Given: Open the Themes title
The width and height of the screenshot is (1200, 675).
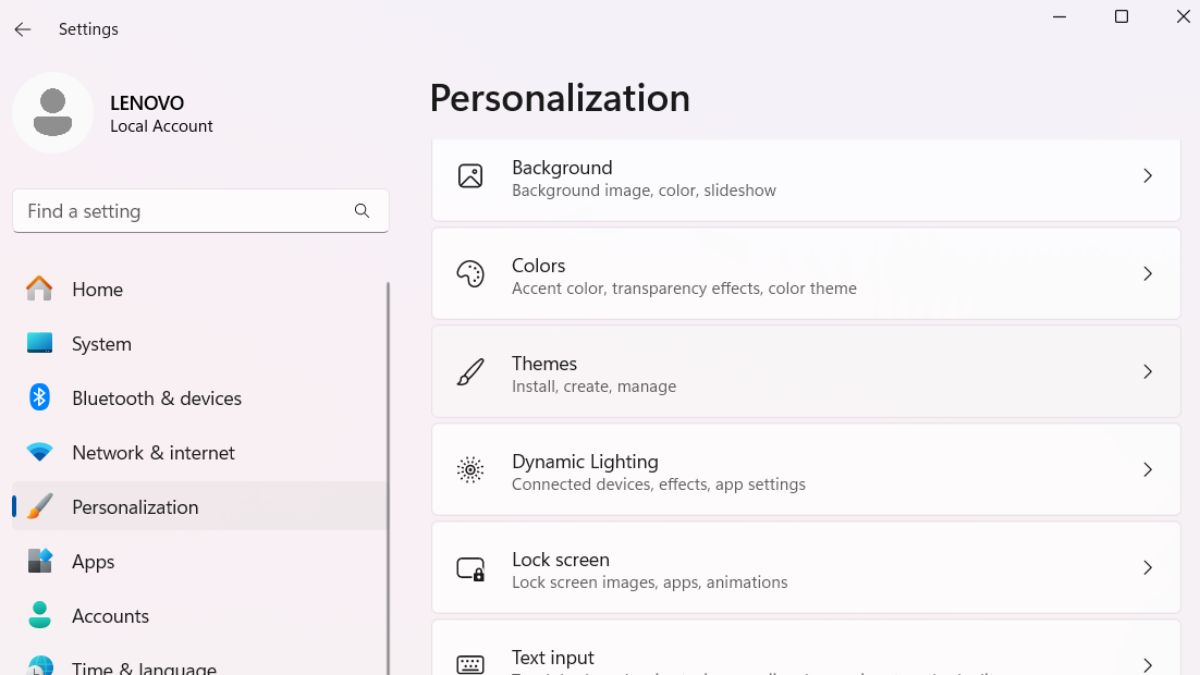Looking at the screenshot, I should pyautogui.click(x=544, y=363).
